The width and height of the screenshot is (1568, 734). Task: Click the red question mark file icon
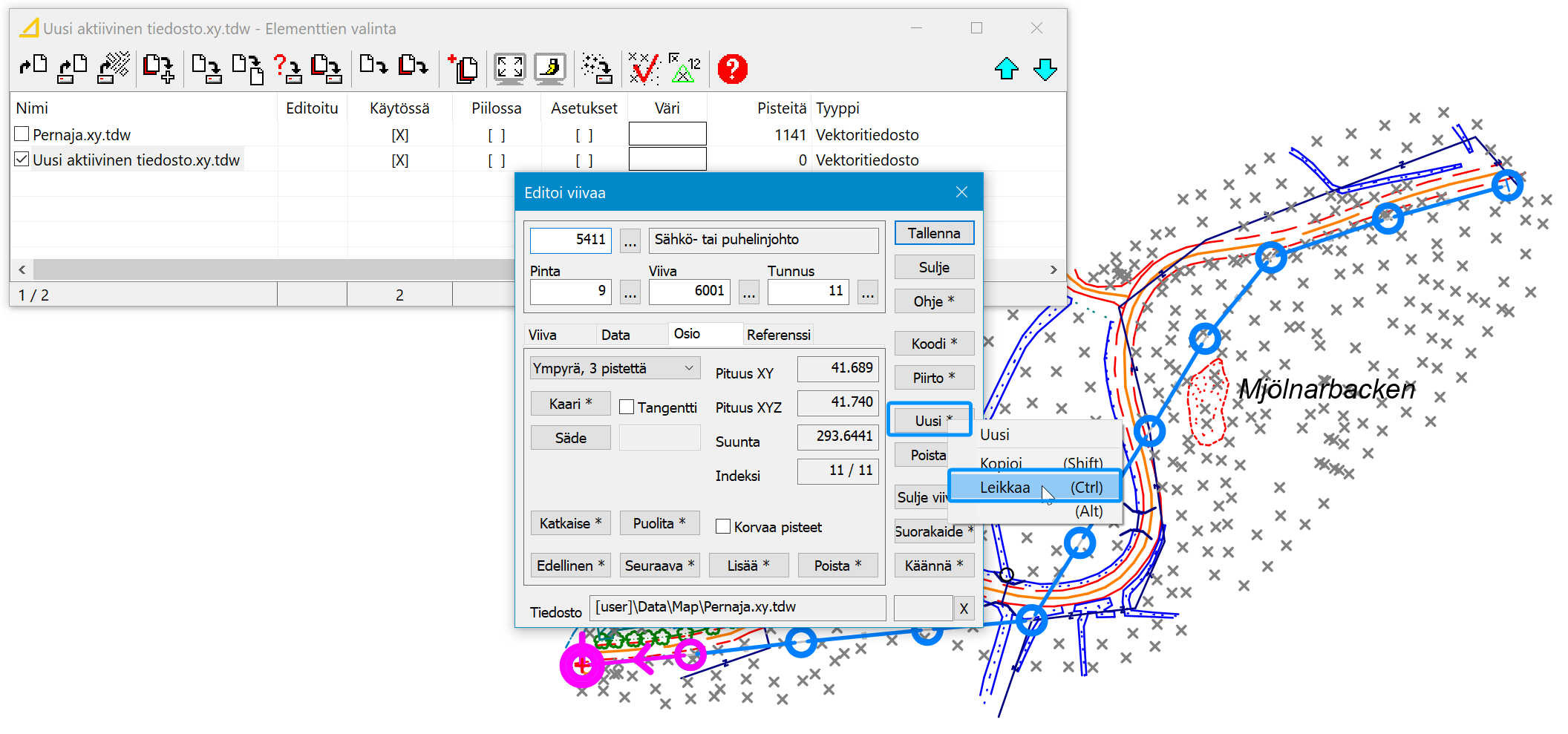pyautogui.click(x=287, y=69)
